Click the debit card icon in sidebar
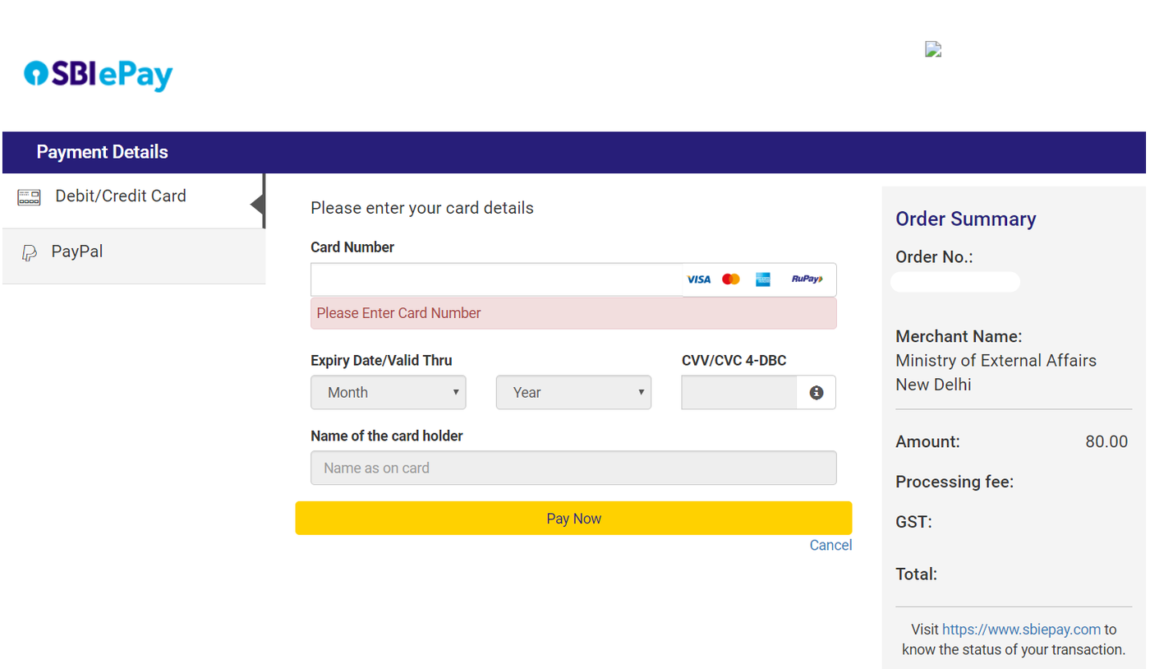Screen dimensions: 1150x669 pos(29,197)
